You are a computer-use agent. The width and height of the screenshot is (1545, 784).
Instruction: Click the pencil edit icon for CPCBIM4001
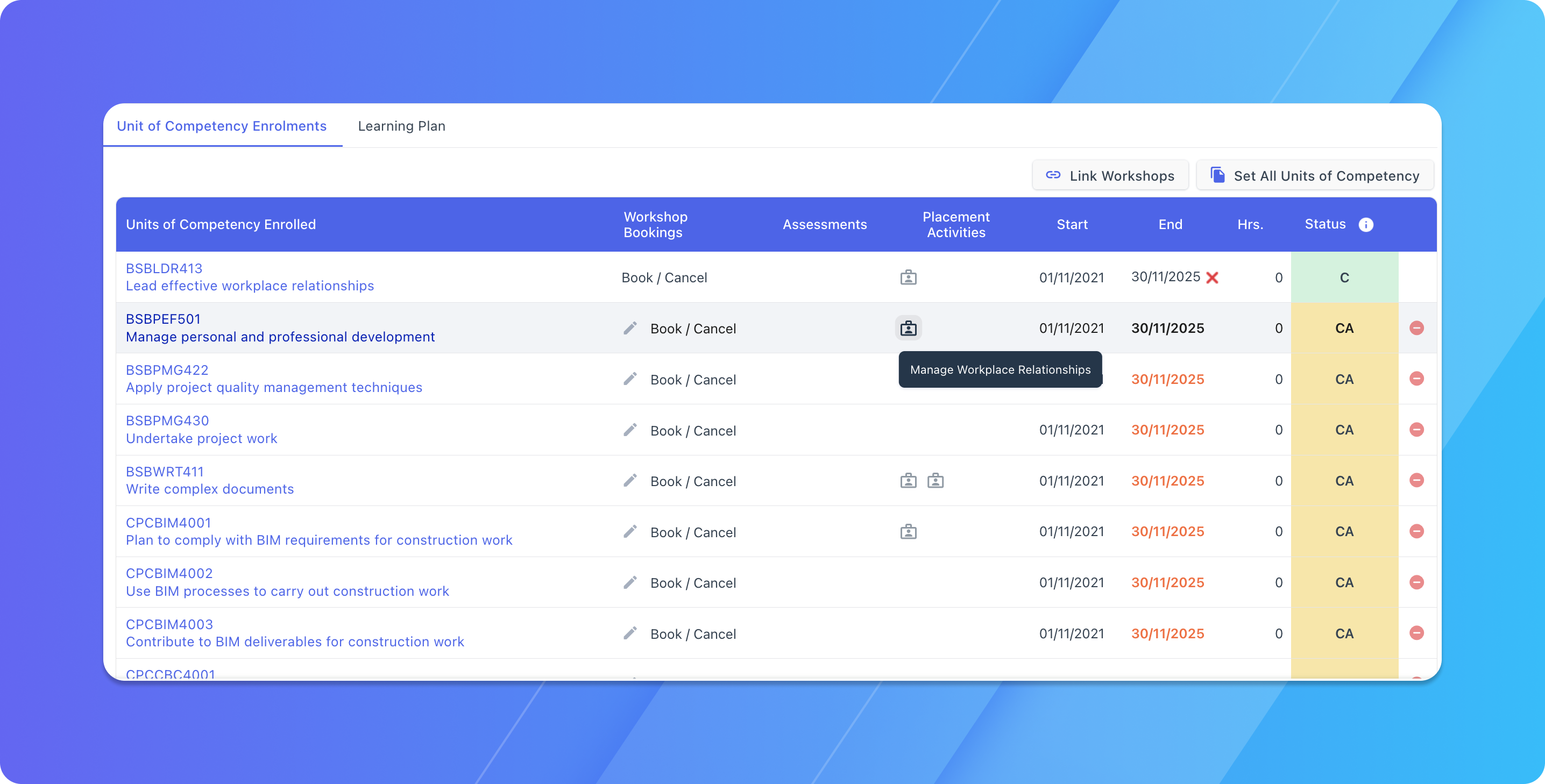(x=630, y=532)
